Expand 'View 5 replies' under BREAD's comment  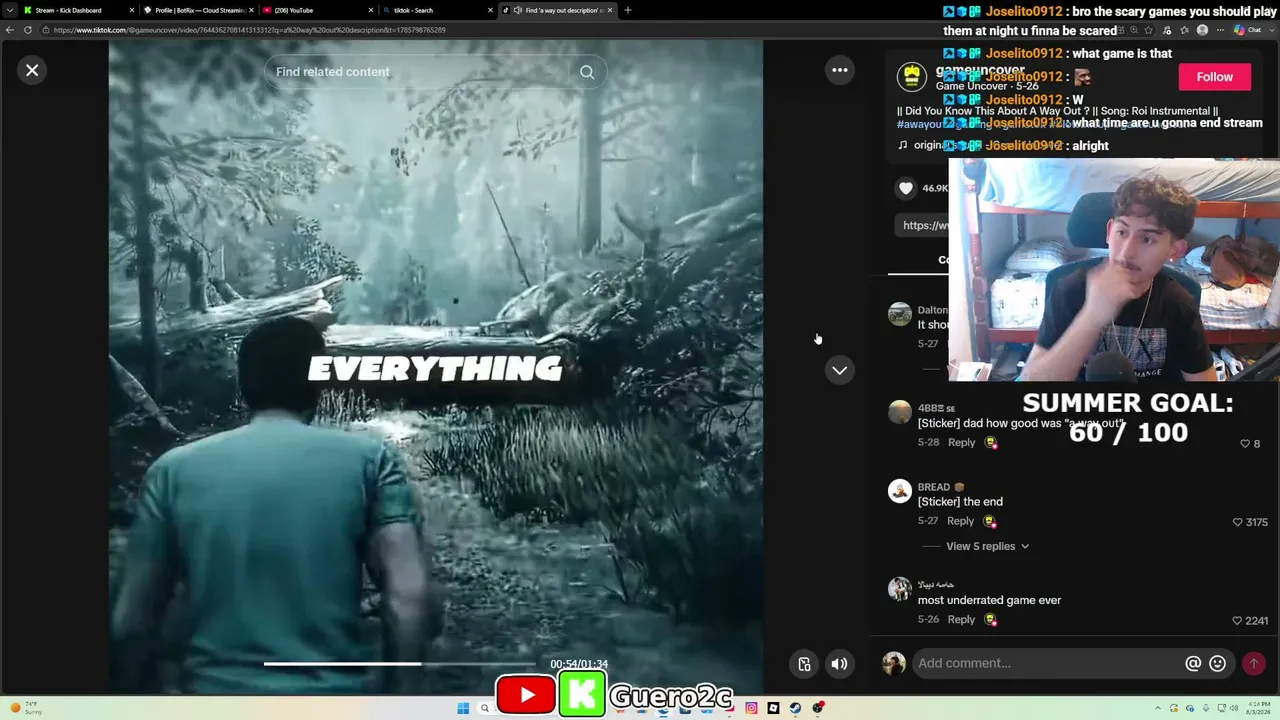[x=987, y=546]
